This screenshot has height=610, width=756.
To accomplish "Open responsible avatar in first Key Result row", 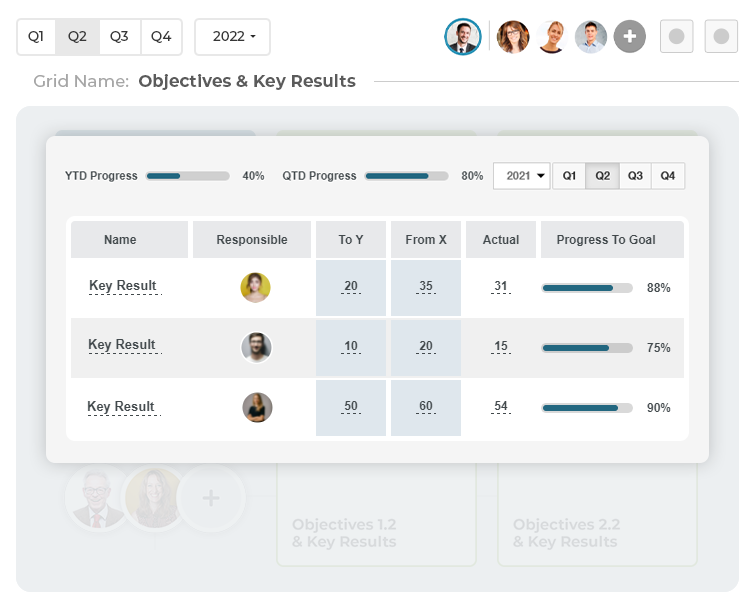I will click(x=256, y=288).
